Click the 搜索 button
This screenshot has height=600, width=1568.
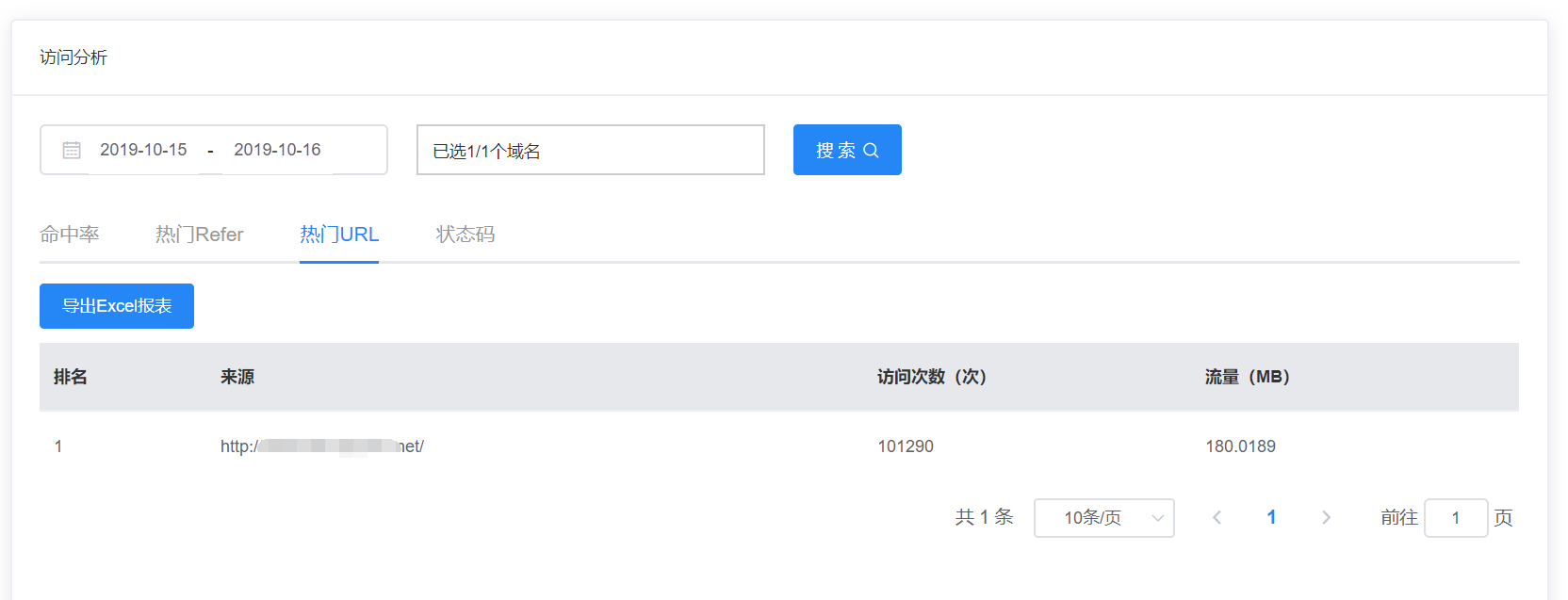point(847,150)
